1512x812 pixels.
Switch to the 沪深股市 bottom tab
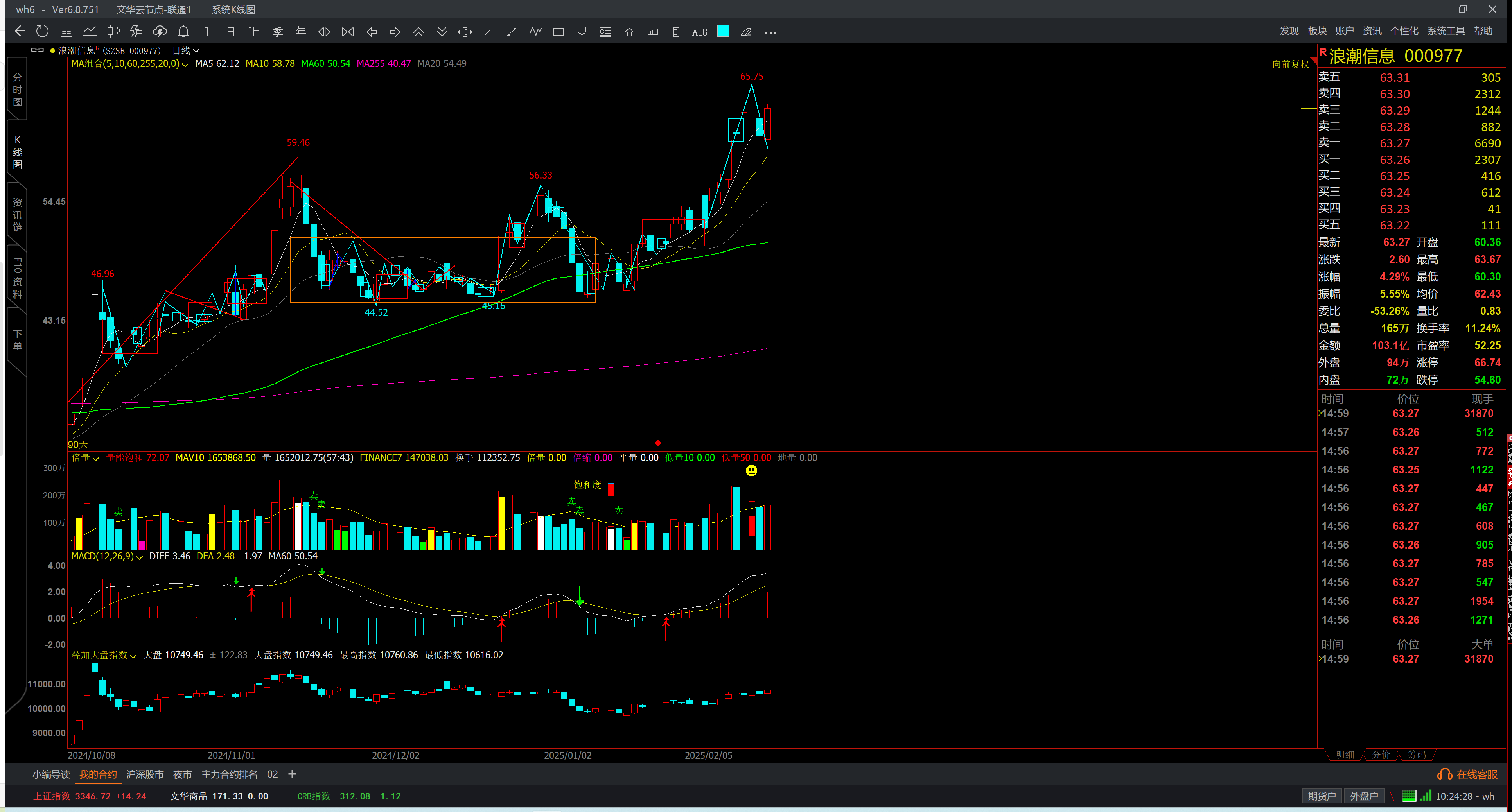click(145, 774)
